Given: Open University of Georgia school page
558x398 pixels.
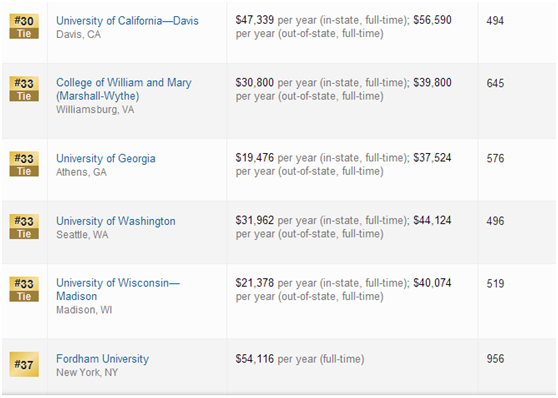Looking at the screenshot, I should coord(106,158).
